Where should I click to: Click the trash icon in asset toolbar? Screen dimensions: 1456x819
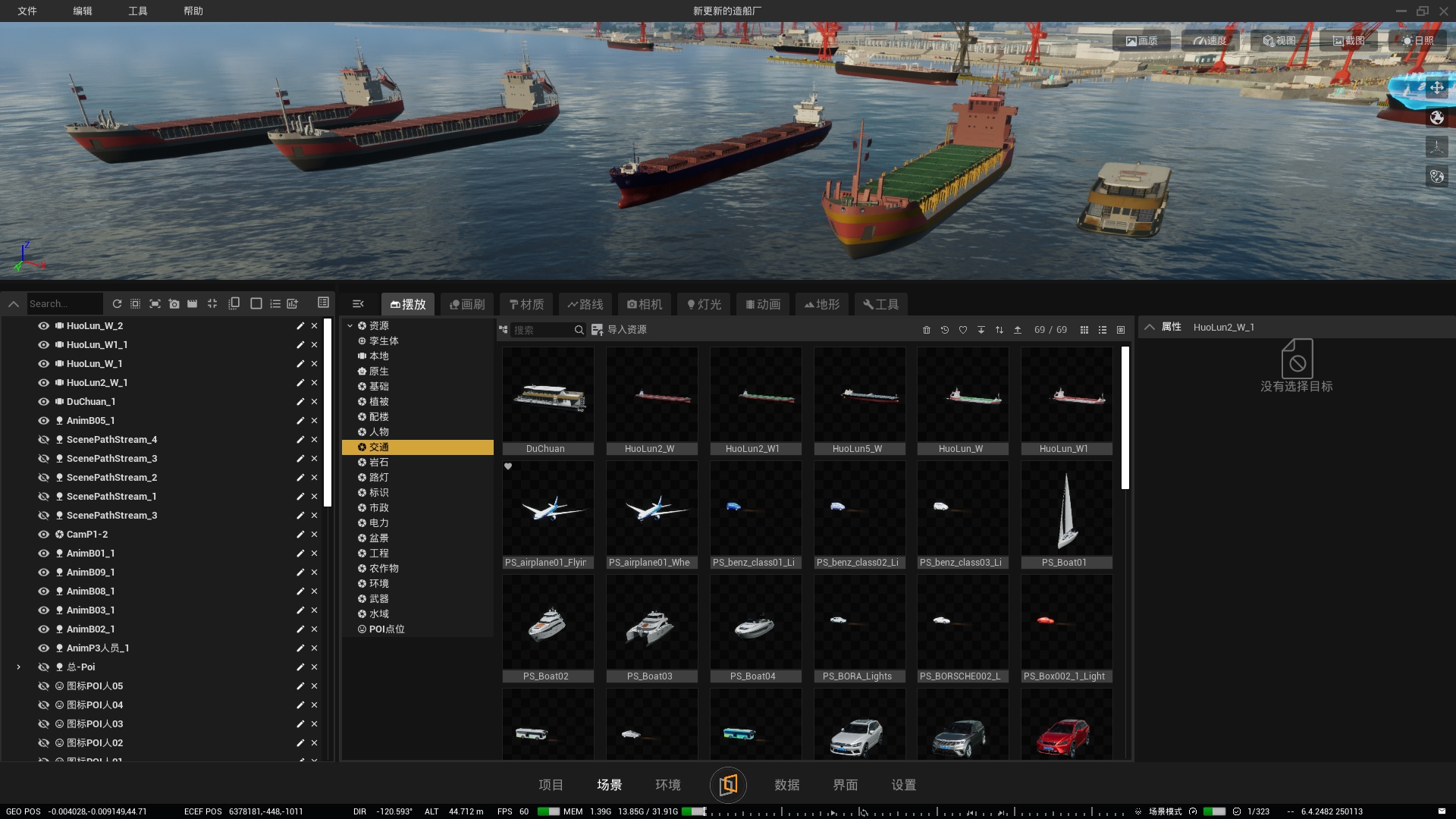pos(926,330)
